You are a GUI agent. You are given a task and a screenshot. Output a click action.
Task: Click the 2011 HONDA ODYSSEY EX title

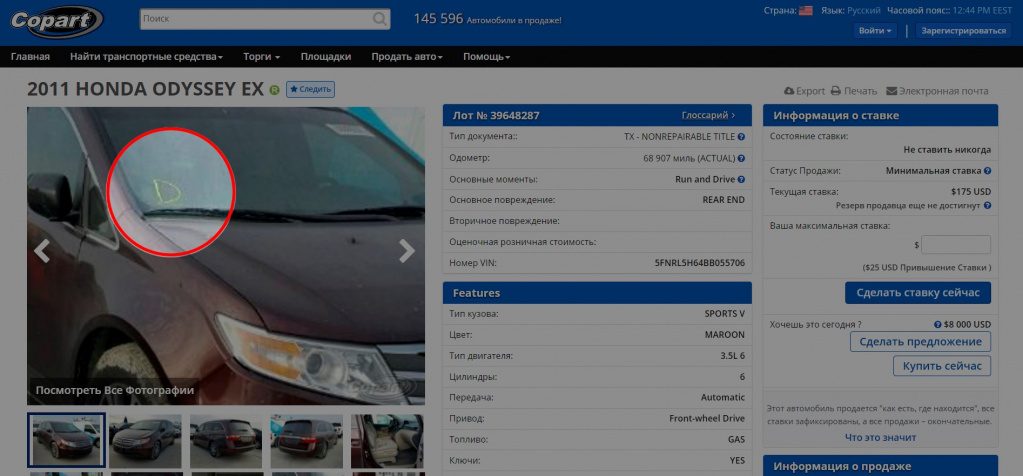pos(145,89)
